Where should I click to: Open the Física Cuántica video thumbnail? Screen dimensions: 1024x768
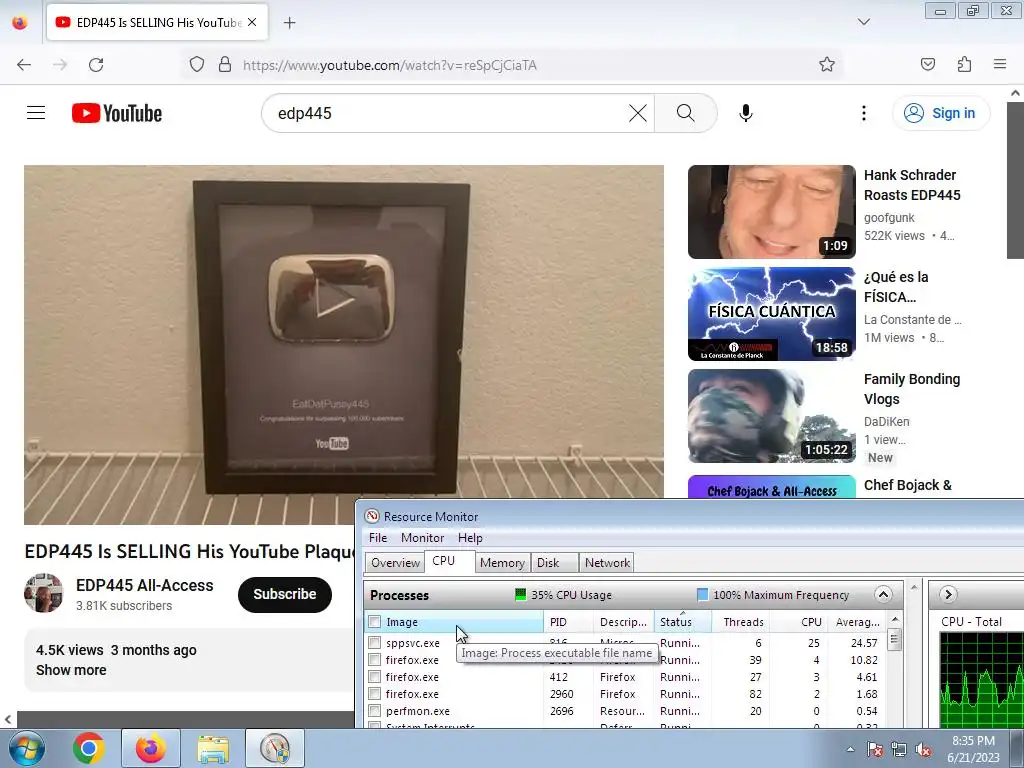771,313
